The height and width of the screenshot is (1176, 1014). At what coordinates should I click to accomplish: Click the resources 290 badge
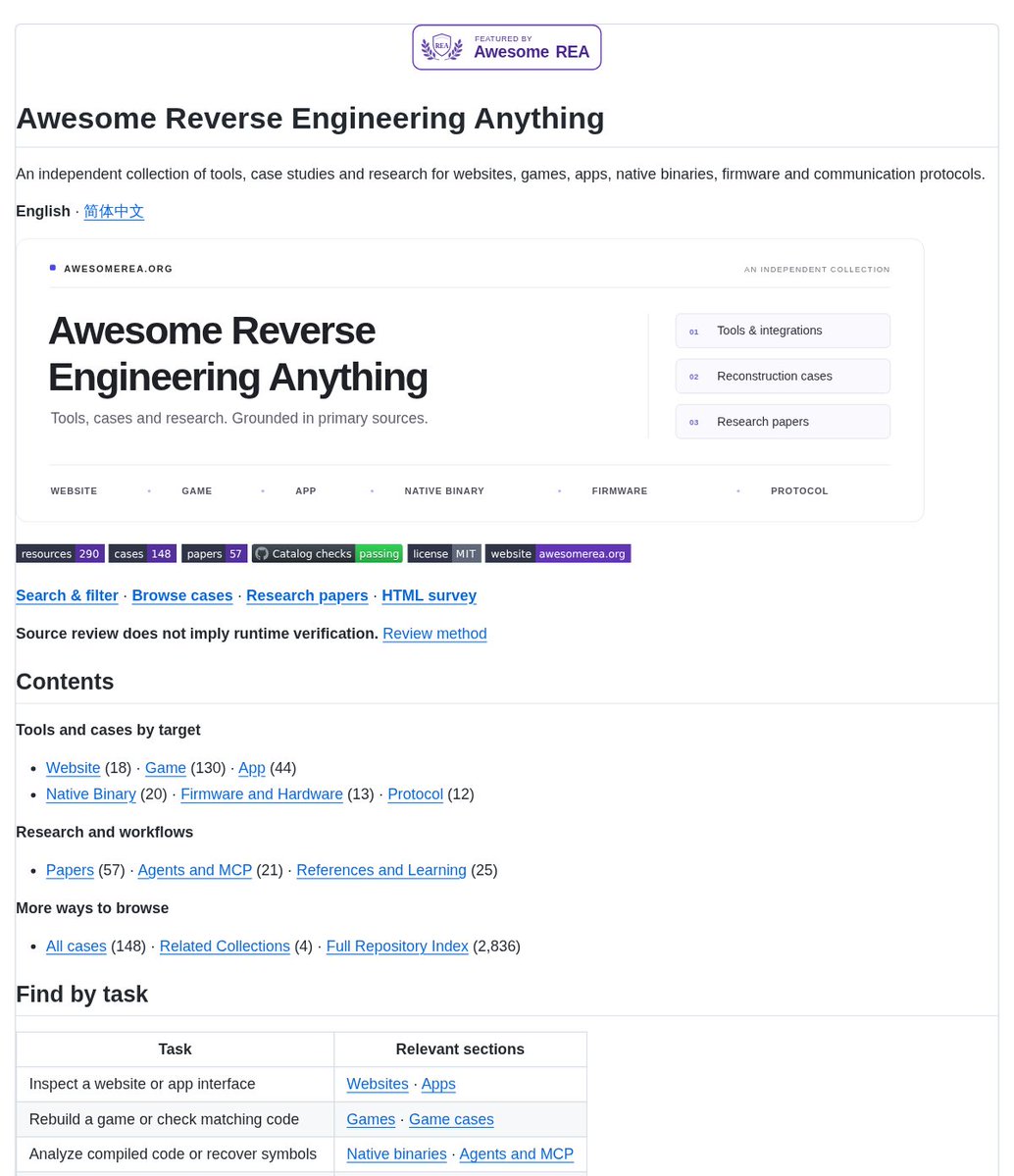pyautogui.click(x=60, y=553)
